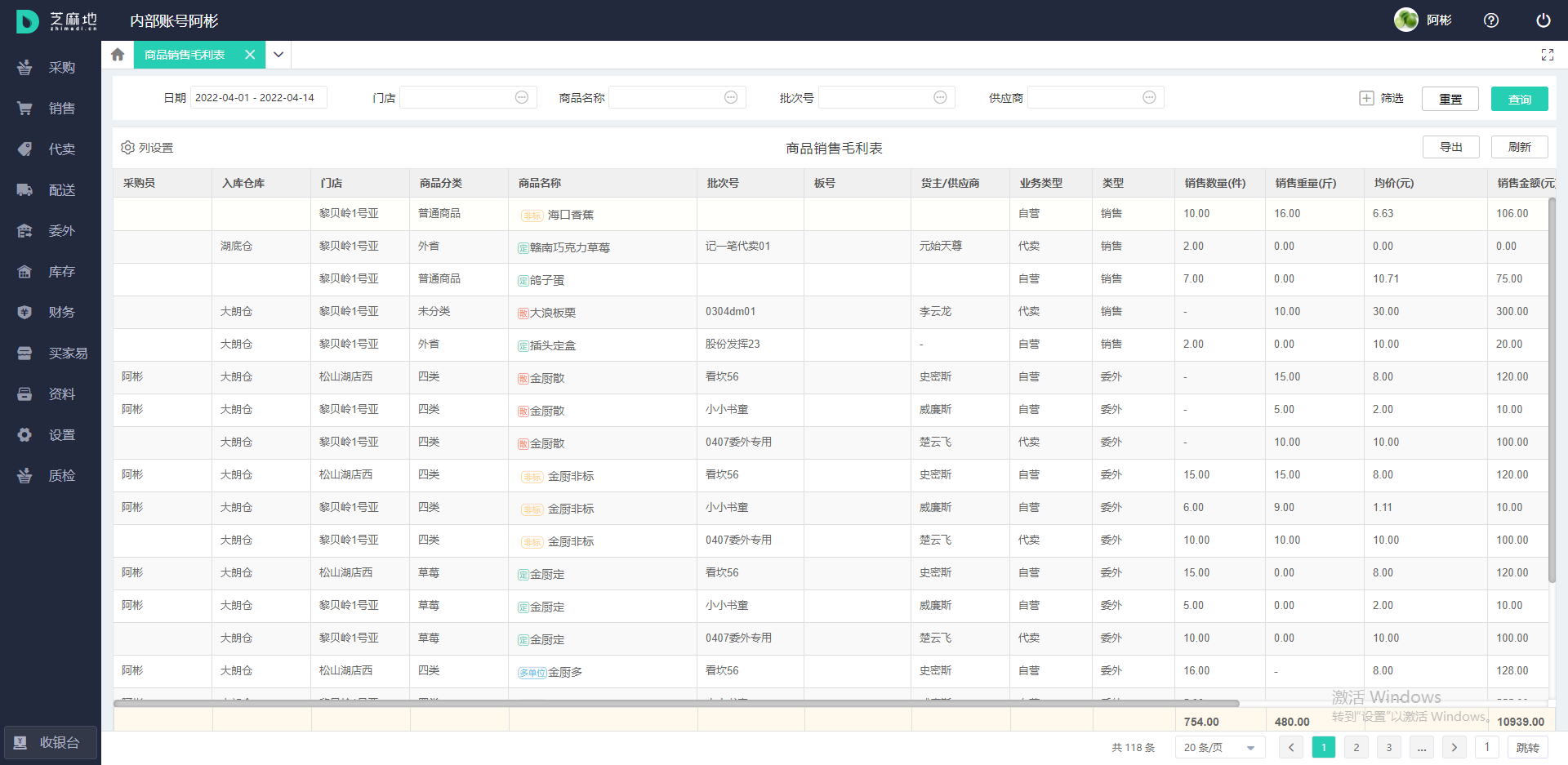
Task: Click the 供应商 field ellipsis icon
Action: [1149, 97]
